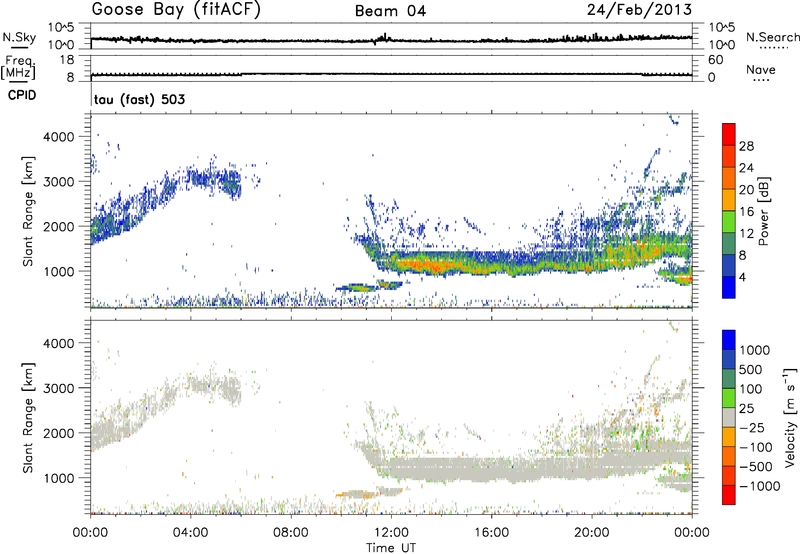
Task: Select the 'N.Sky' legend label
Action: pyautogui.click(x=19, y=37)
